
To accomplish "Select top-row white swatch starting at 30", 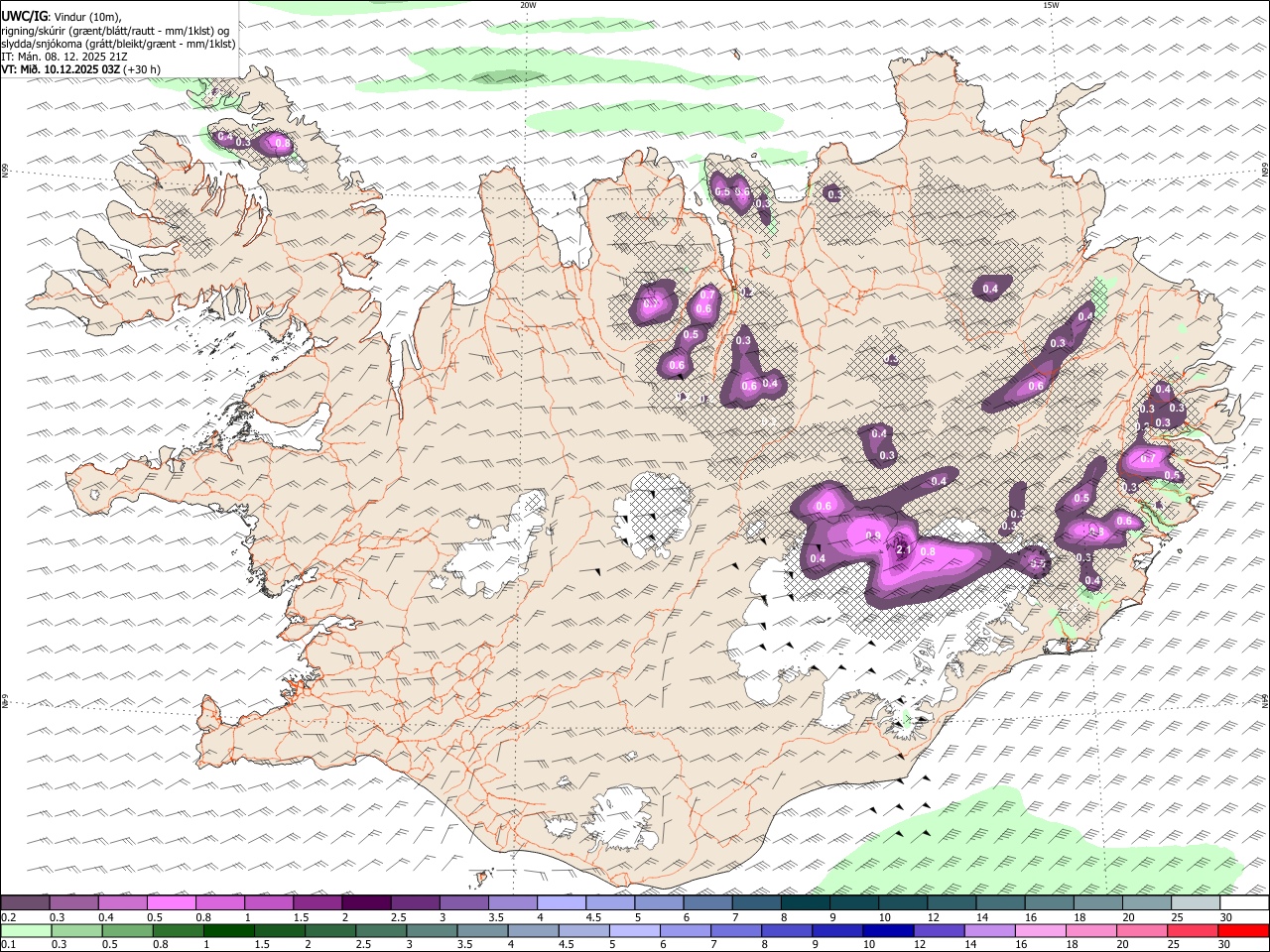I will tap(1244, 903).
